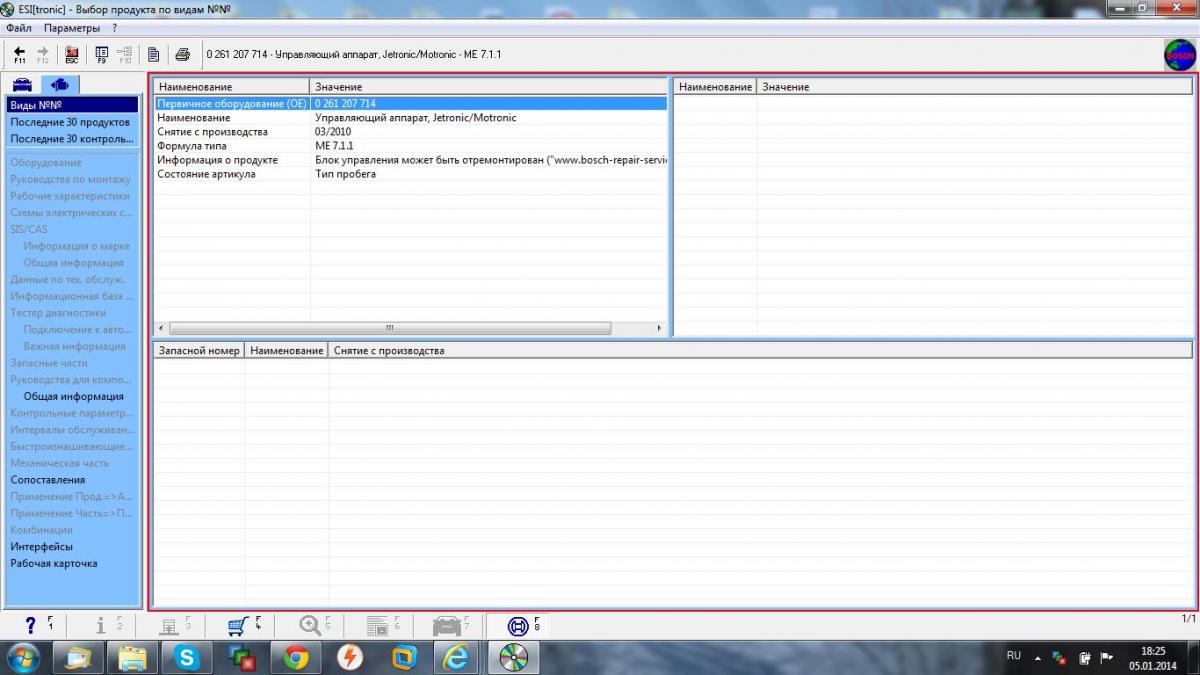Click Наименование header next to Запасной номер
This screenshot has height=675, width=1200.
[287, 351]
